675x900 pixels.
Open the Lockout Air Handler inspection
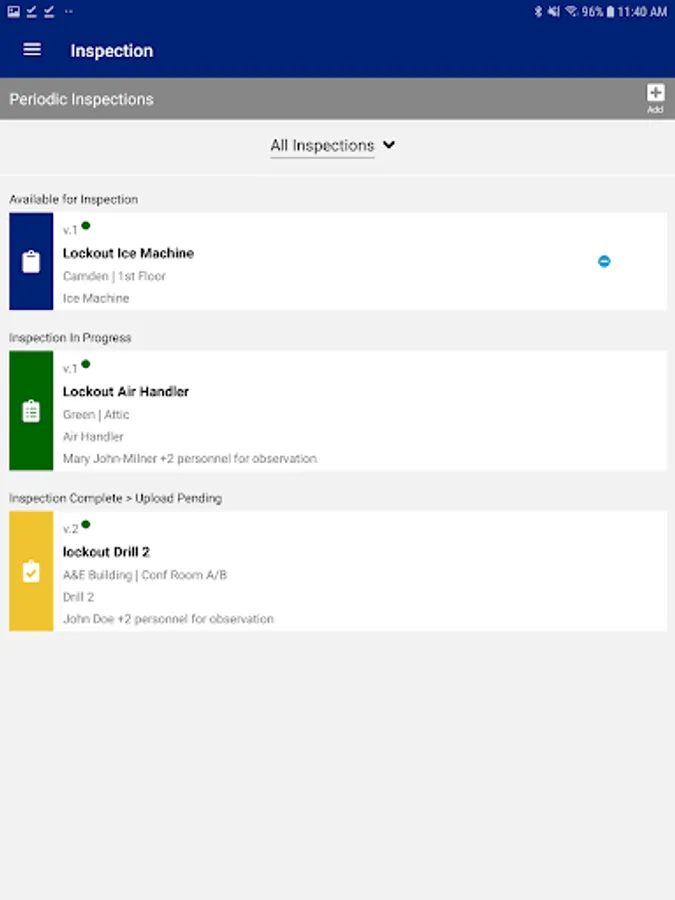pyautogui.click(x=338, y=411)
